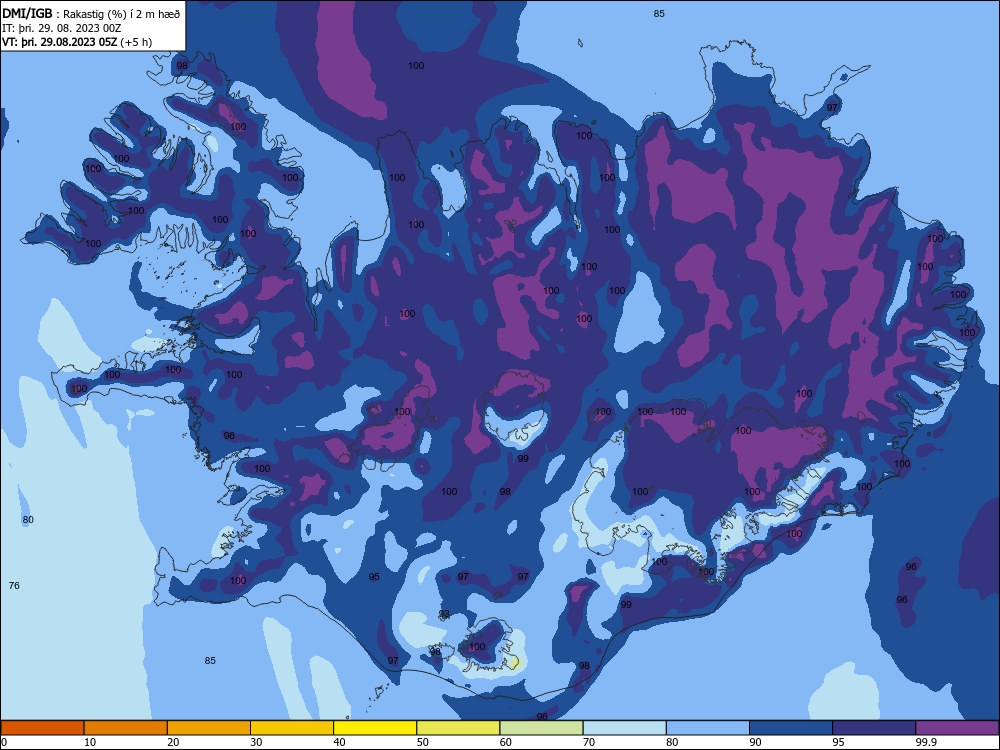Select the bright yellow 40–50 legend swatch
This screenshot has height=750, width=1000.
(x=375, y=728)
